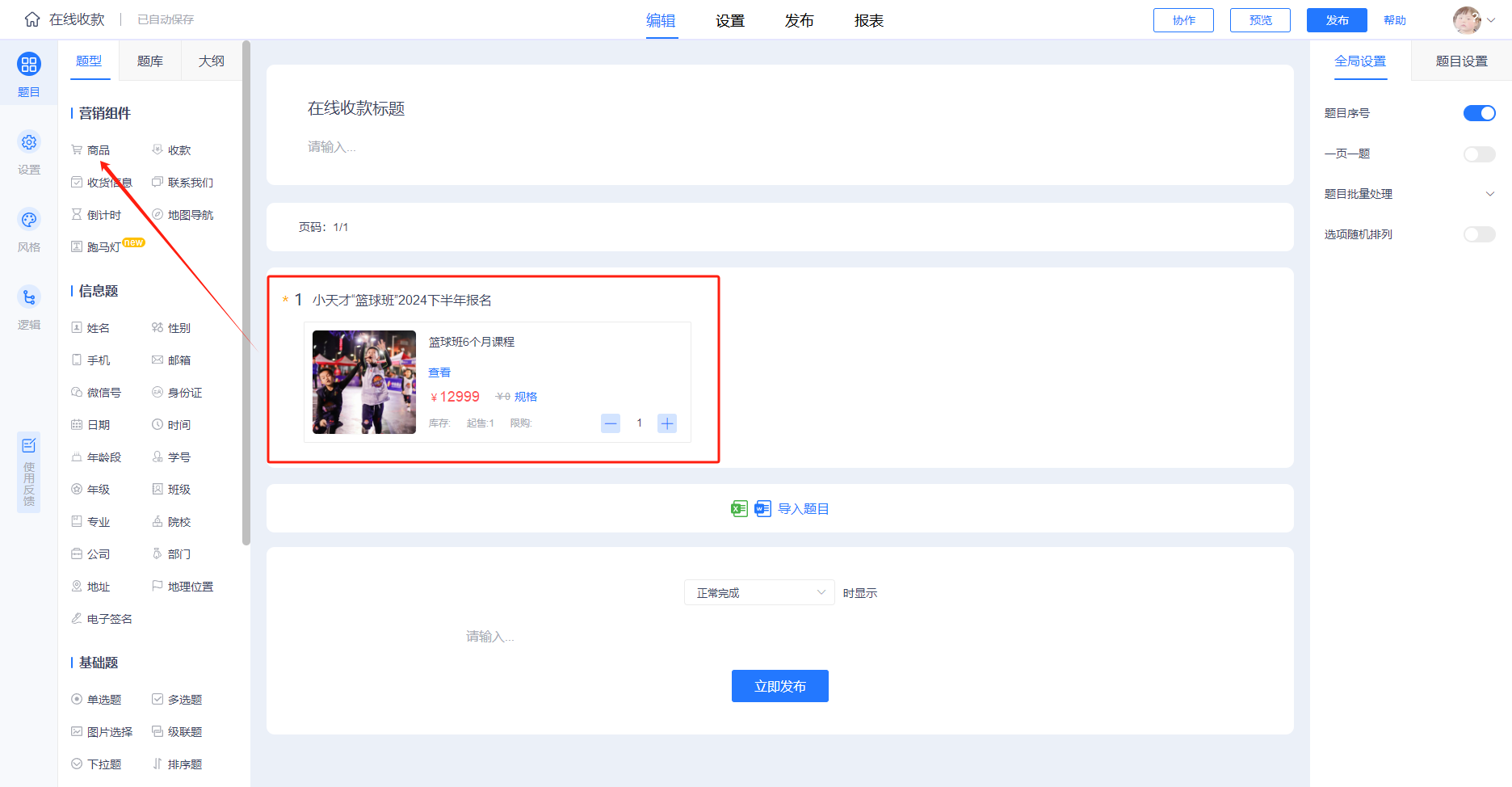This screenshot has width=1512, height=787.
Task: Click the Excel import icon
Action: 739,508
